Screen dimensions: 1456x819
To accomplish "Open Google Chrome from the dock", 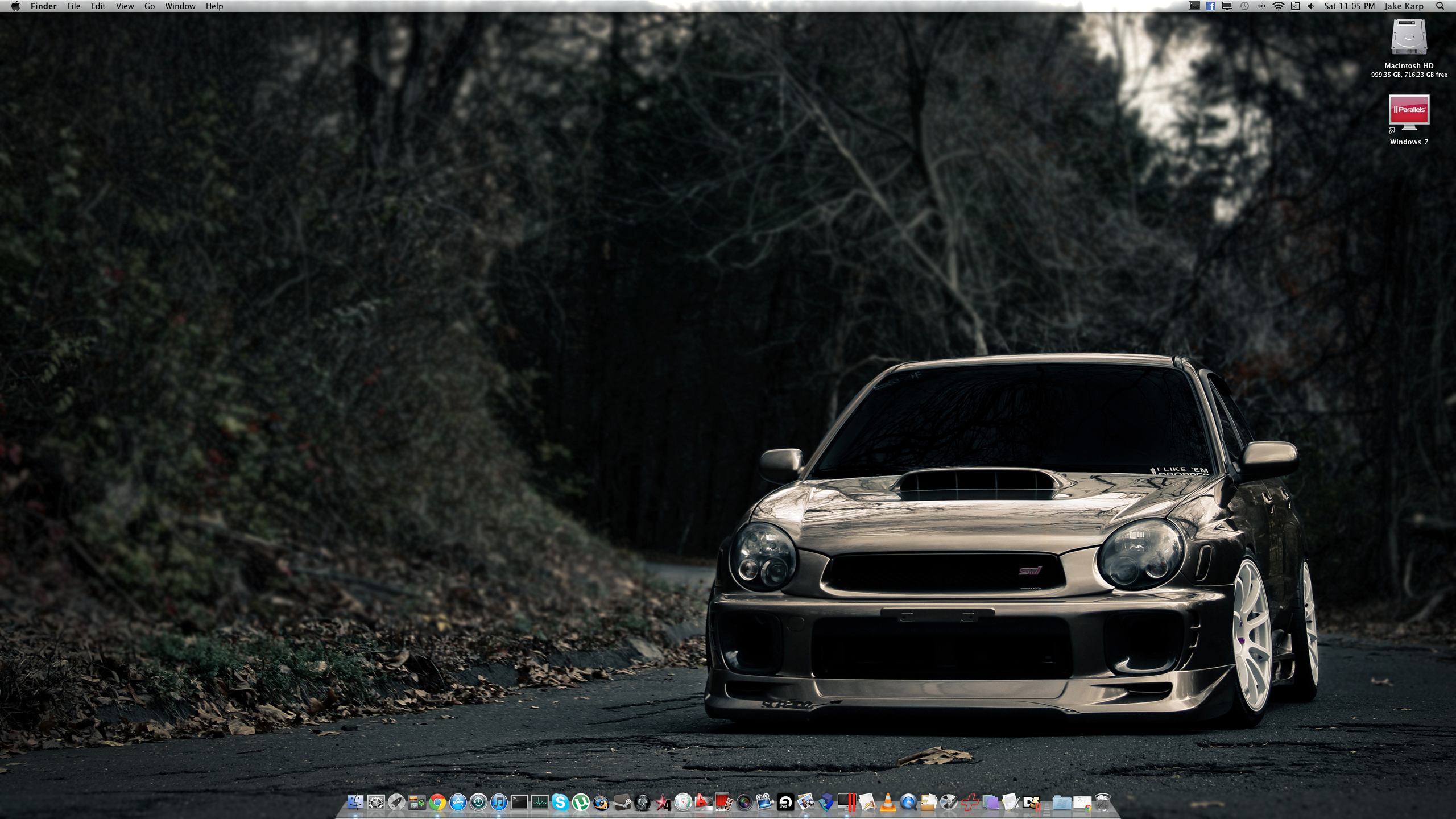I will 437,803.
